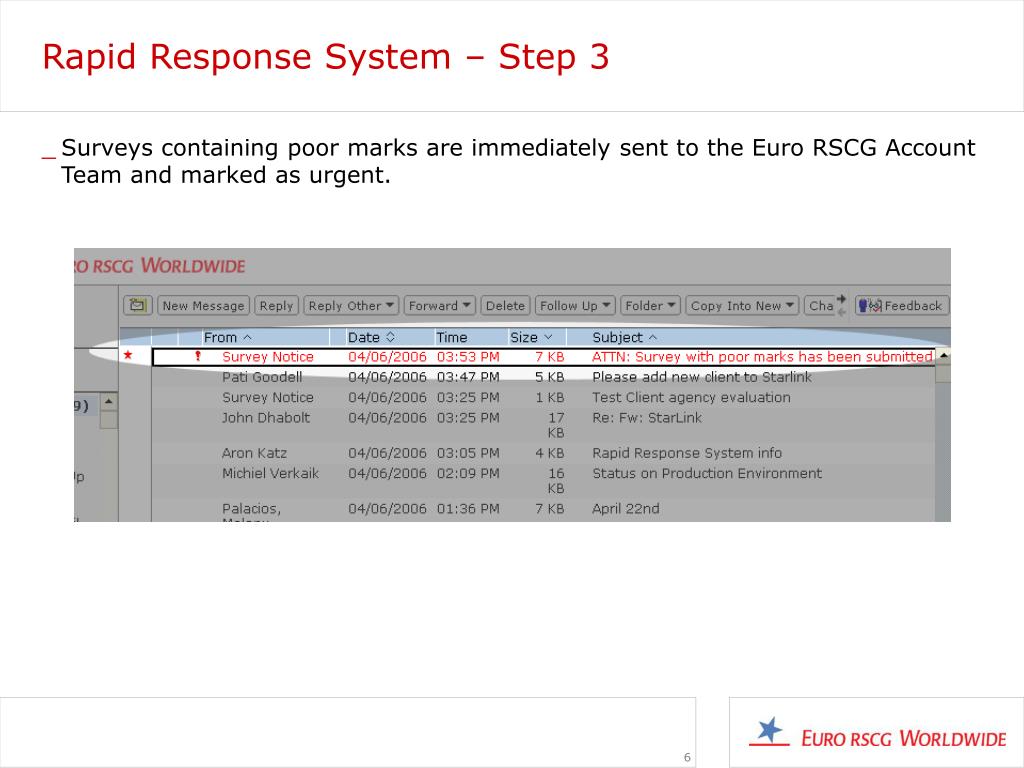
Task: Click the Time column header
Action: (x=451, y=338)
